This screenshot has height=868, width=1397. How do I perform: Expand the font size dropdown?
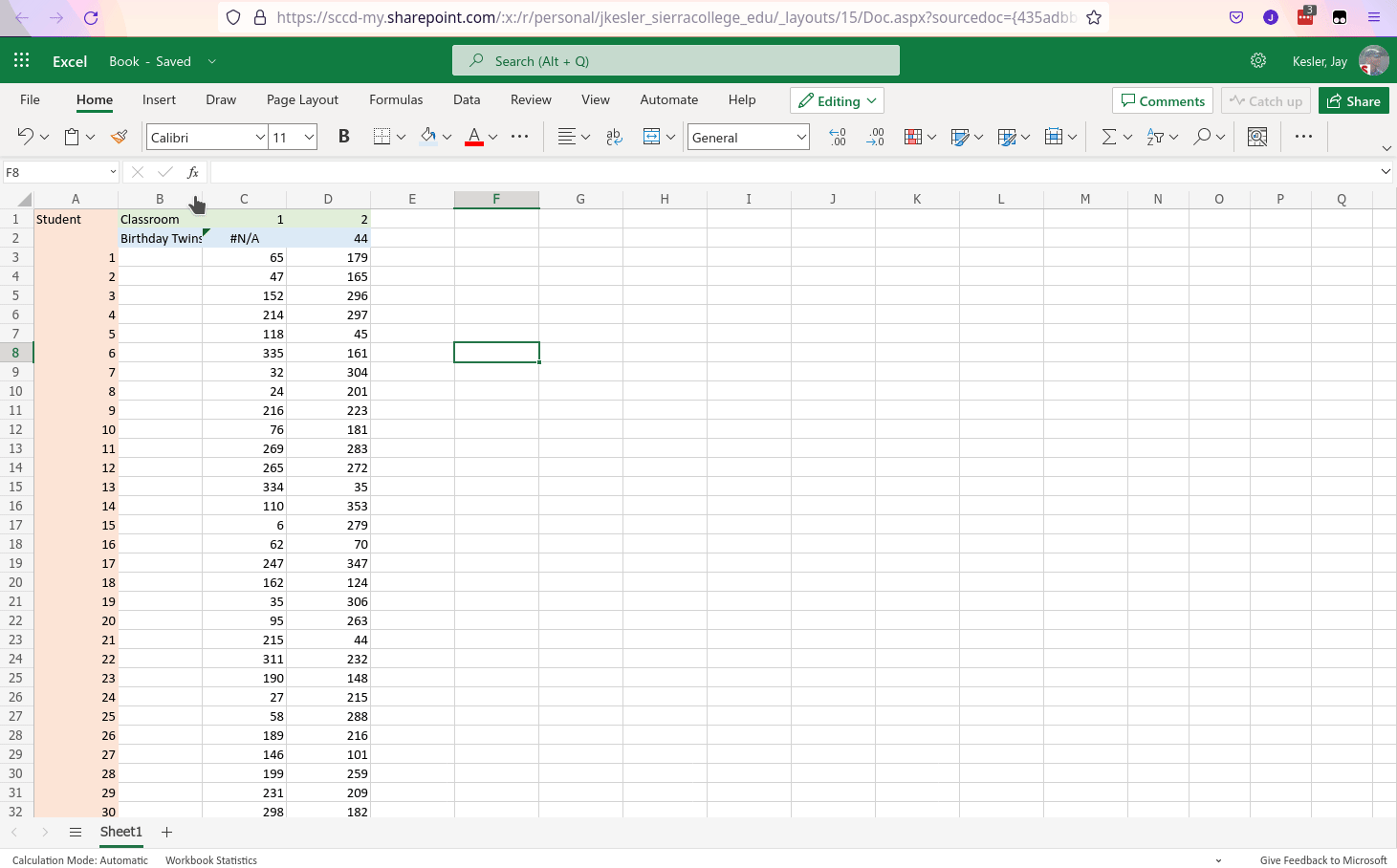(x=309, y=138)
